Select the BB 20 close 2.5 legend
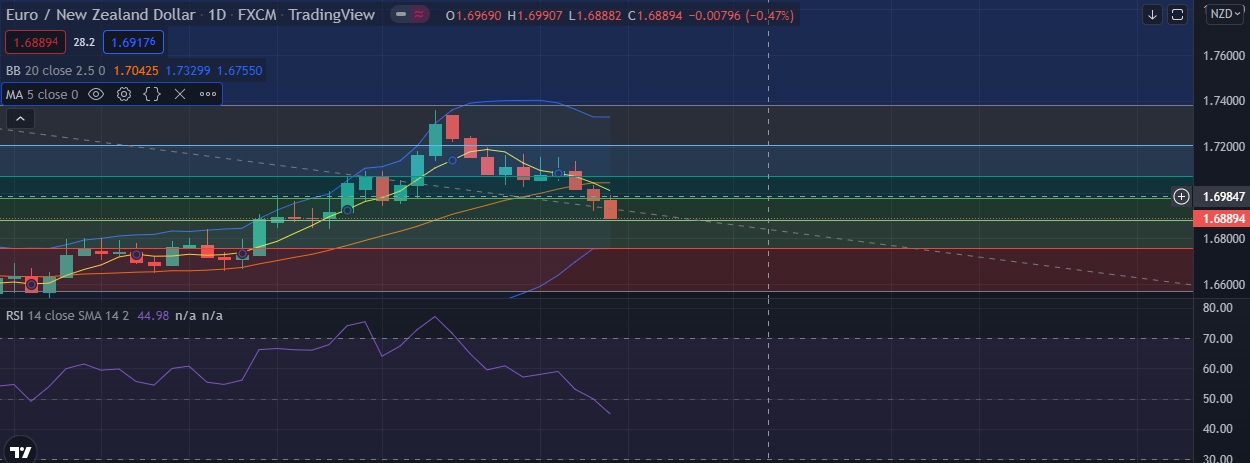The height and width of the screenshot is (463, 1250). tap(55, 70)
